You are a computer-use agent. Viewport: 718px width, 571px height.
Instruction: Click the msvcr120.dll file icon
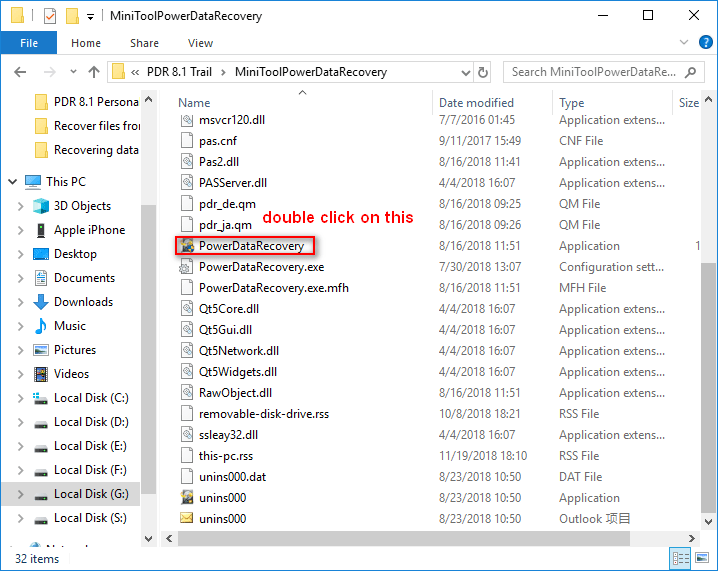[x=187, y=120]
